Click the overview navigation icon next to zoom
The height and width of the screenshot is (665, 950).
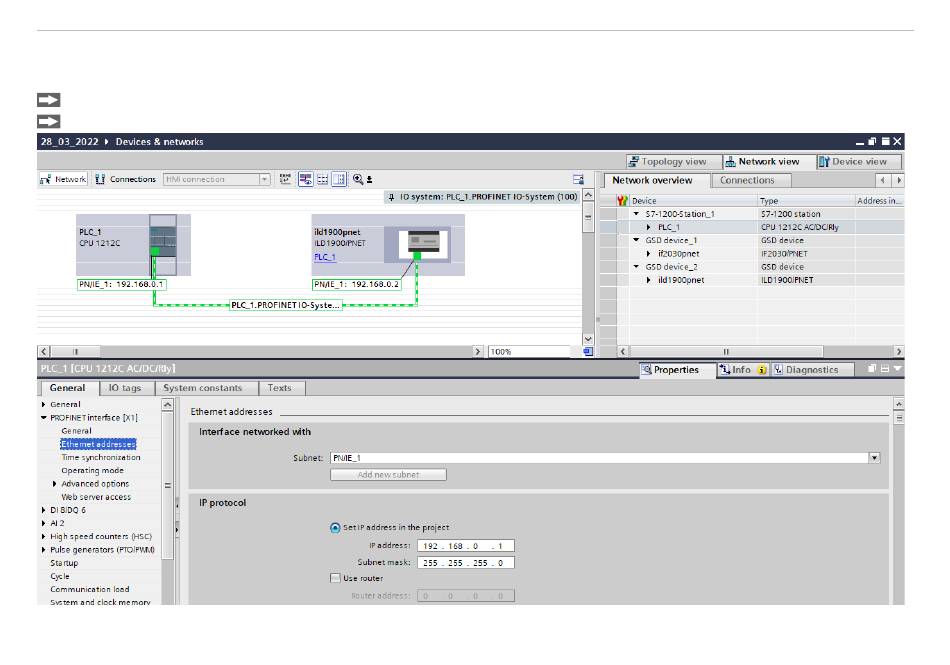tap(588, 351)
